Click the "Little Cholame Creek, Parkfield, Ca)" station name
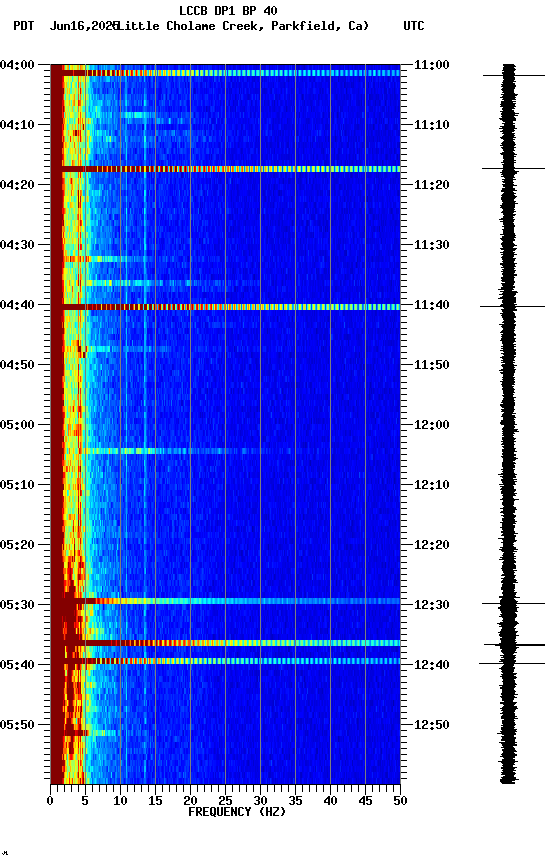 pyautogui.click(x=242, y=26)
